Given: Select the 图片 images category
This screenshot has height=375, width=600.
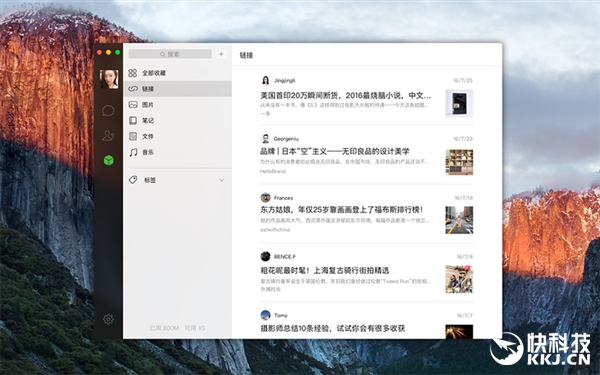Looking at the screenshot, I should click(x=178, y=104).
